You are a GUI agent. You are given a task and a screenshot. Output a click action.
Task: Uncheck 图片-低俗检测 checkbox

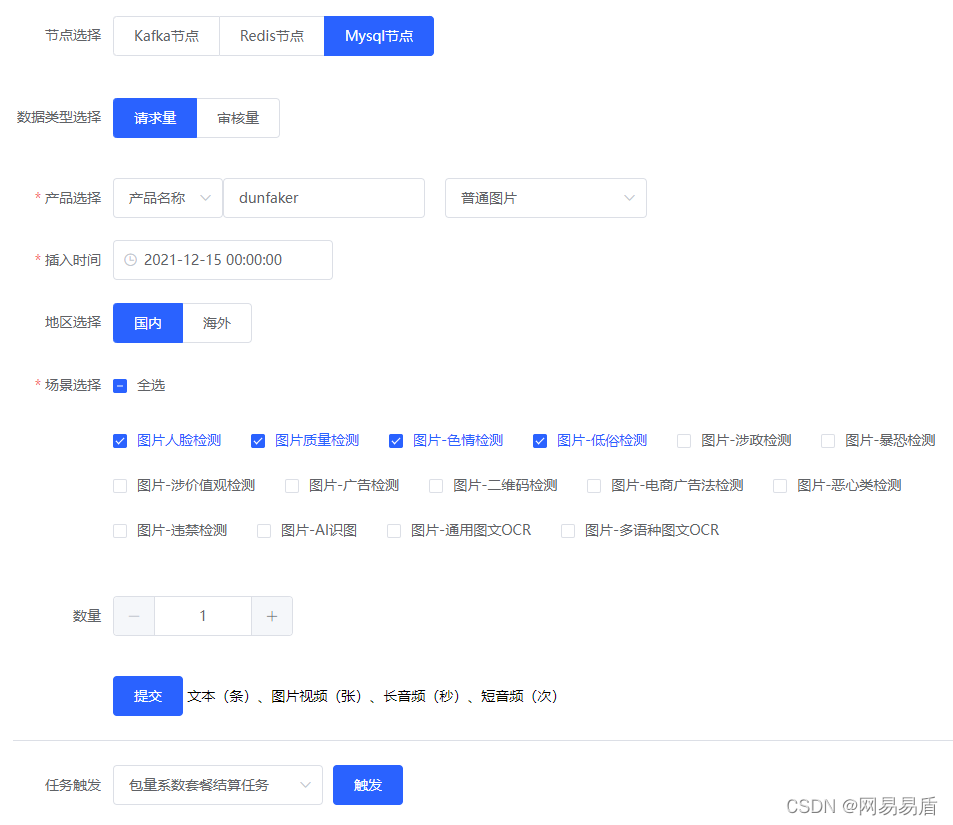pos(540,441)
